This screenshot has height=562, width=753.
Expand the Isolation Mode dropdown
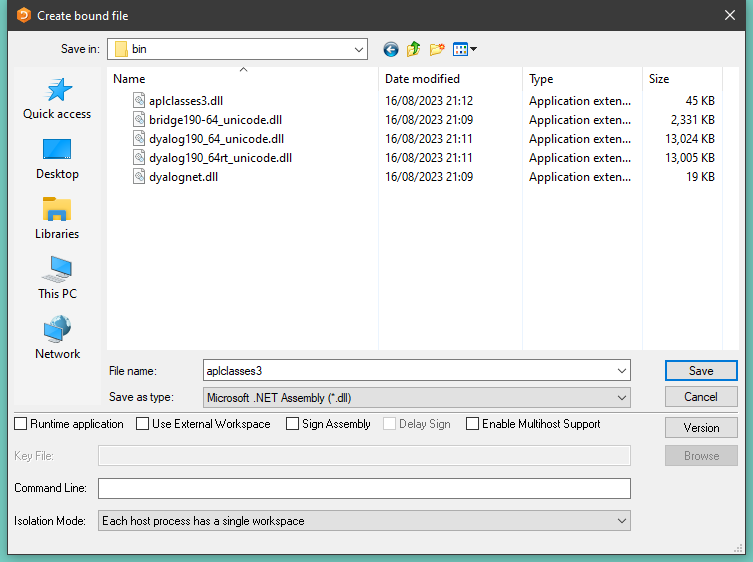pyautogui.click(x=622, y=521)
